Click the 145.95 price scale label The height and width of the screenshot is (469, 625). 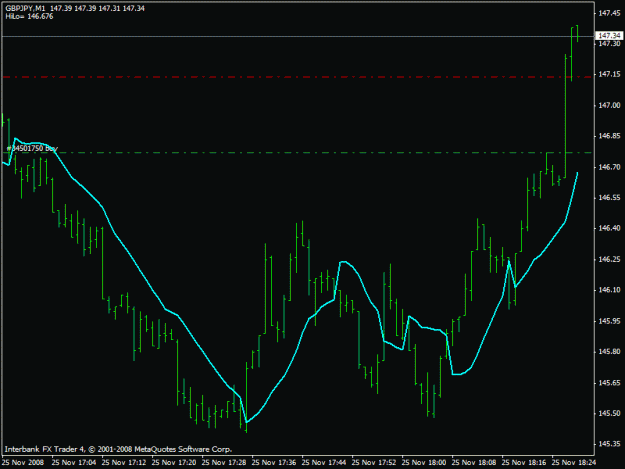[x=609, y=321]
